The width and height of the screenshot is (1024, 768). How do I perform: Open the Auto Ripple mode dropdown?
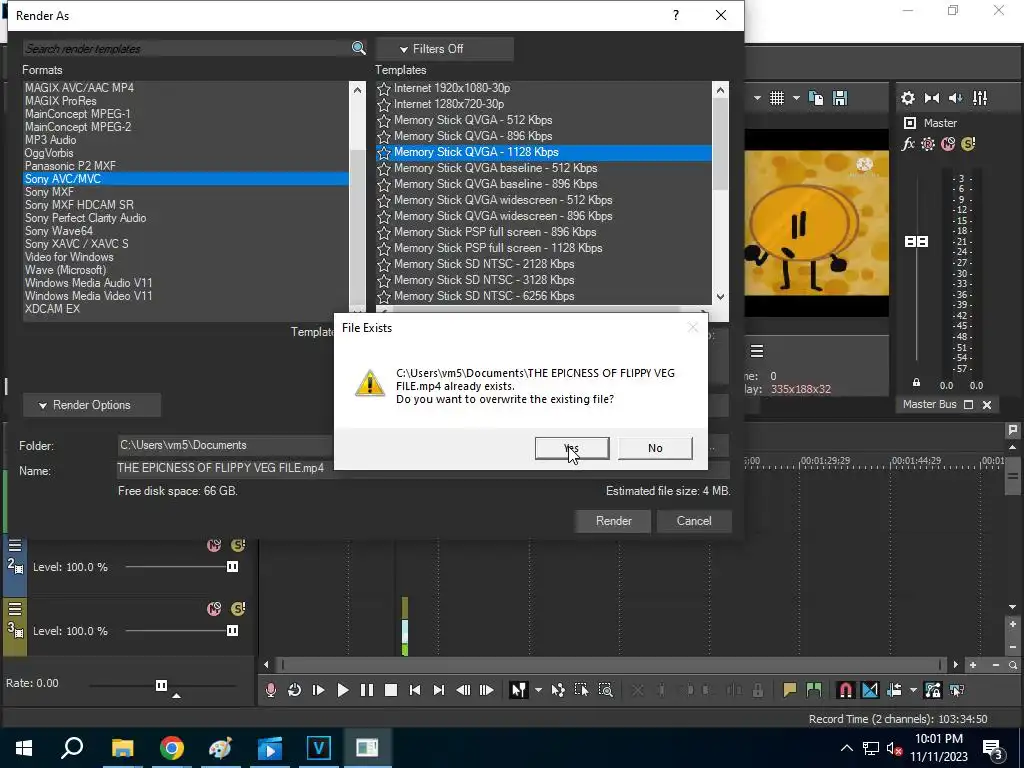click(x=913, y=690)
